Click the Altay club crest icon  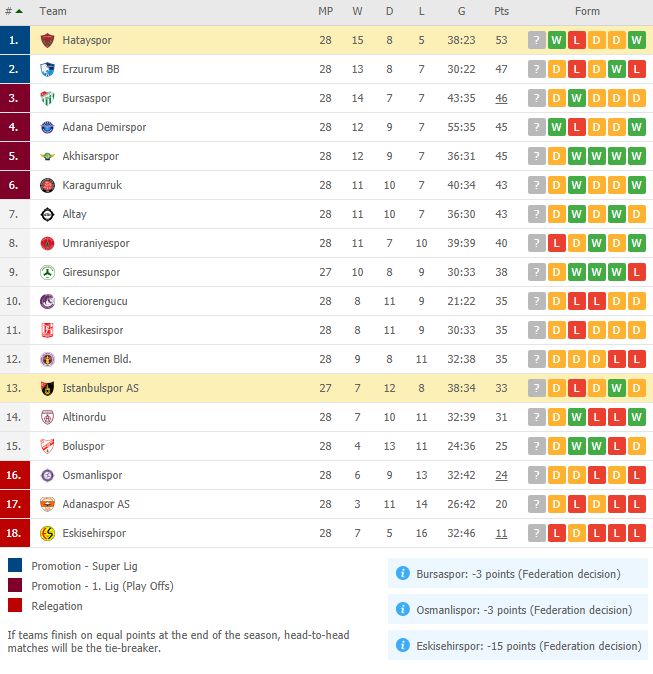tap(47, 214)
